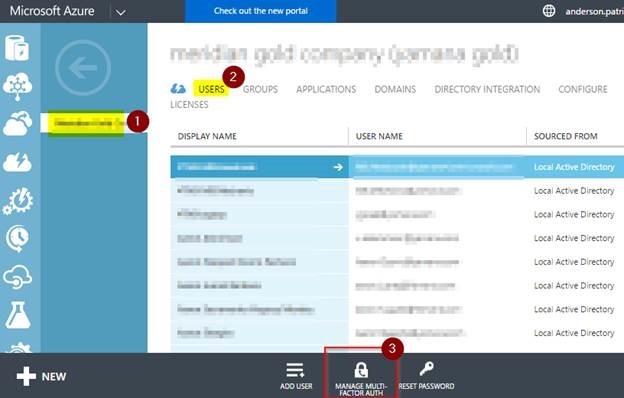624x398 pixels.
Task: Click Manage Multi-Factor Auth button
Action: [x=361, y=378]
